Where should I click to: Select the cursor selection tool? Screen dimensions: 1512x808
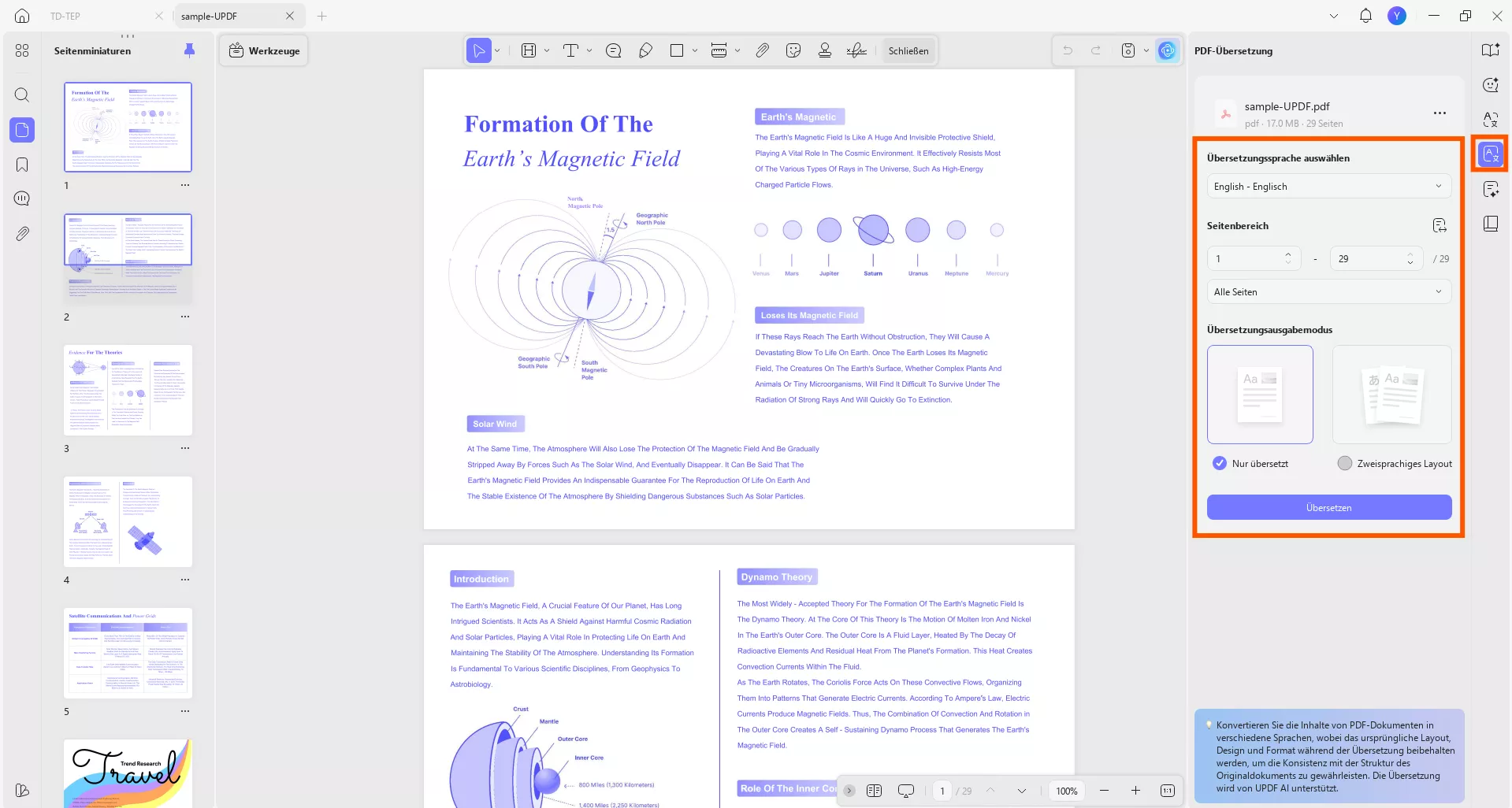click(478, 50)
